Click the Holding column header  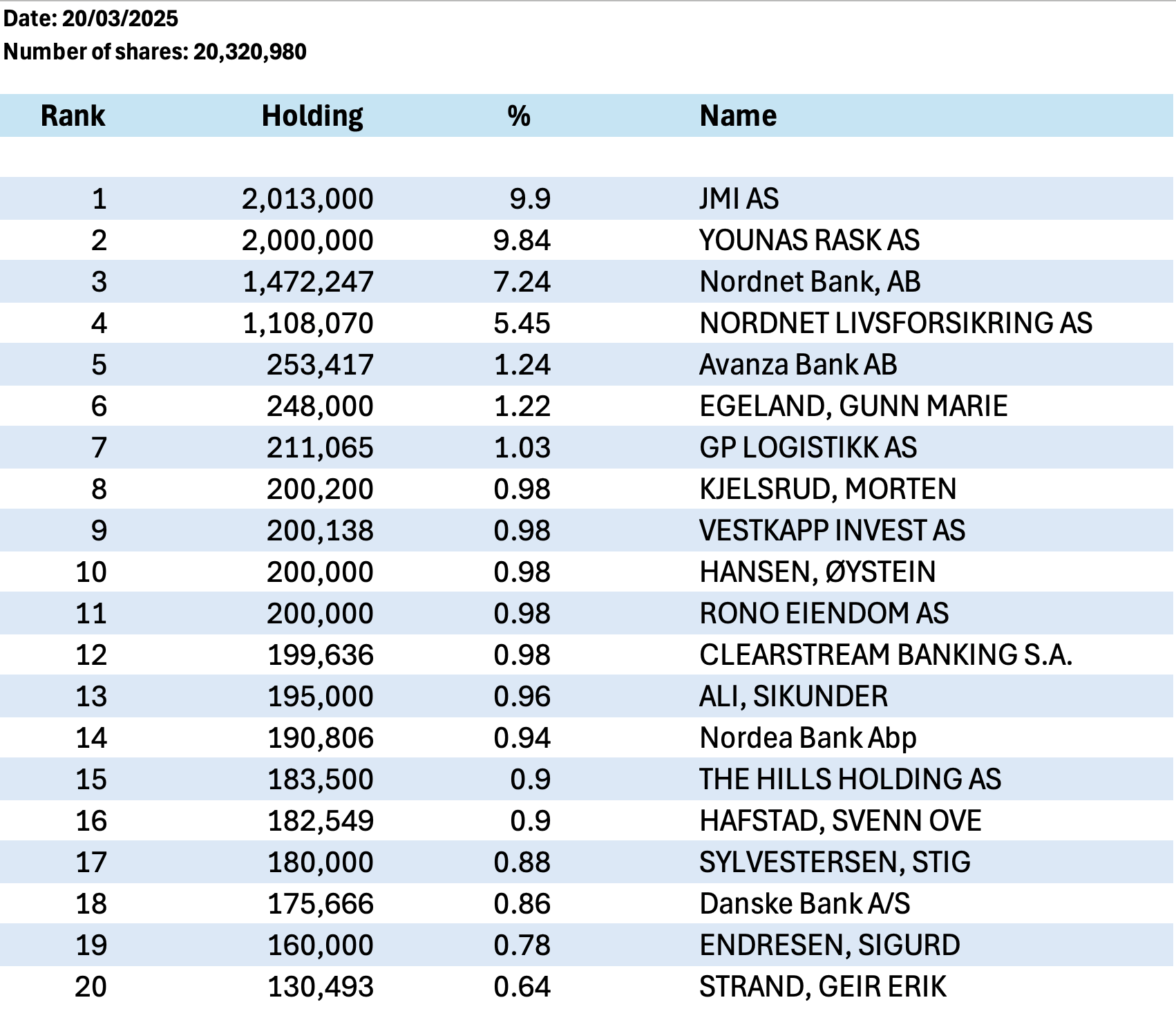pyautogui.click(x=312, y=115)
